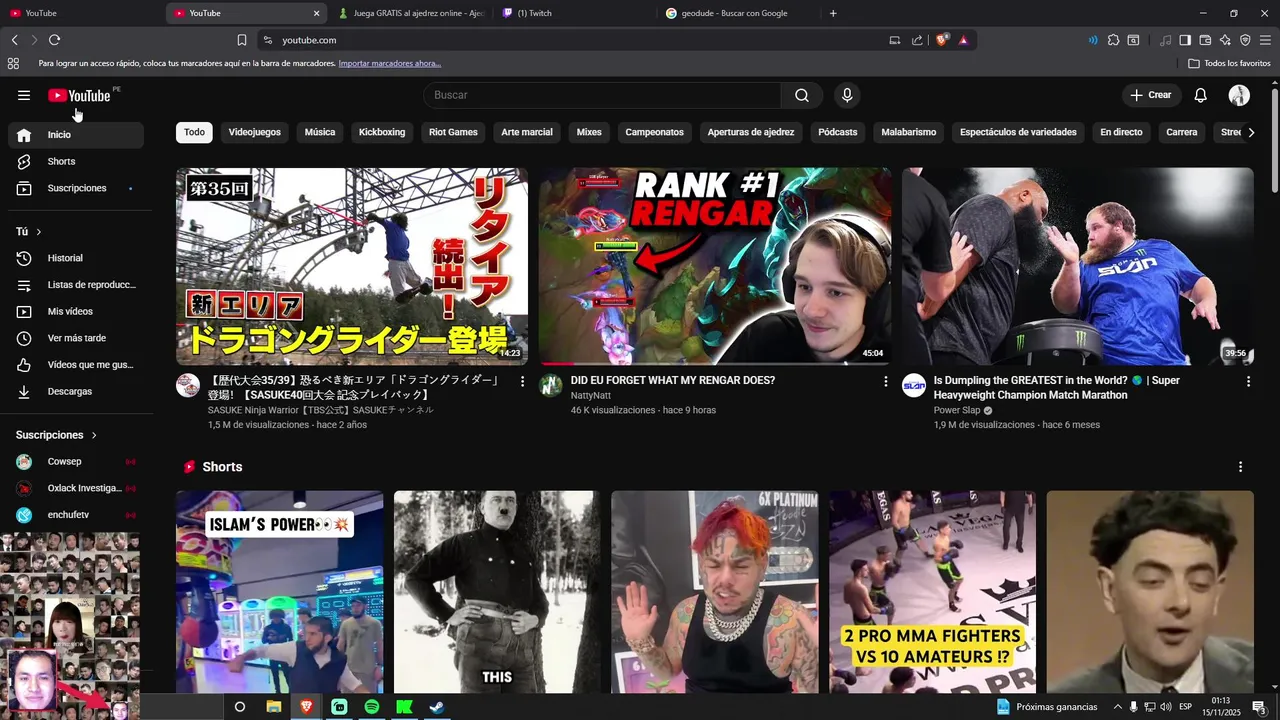
Task: Select Inicio in sidebar
Action: (x=76, y=135)
